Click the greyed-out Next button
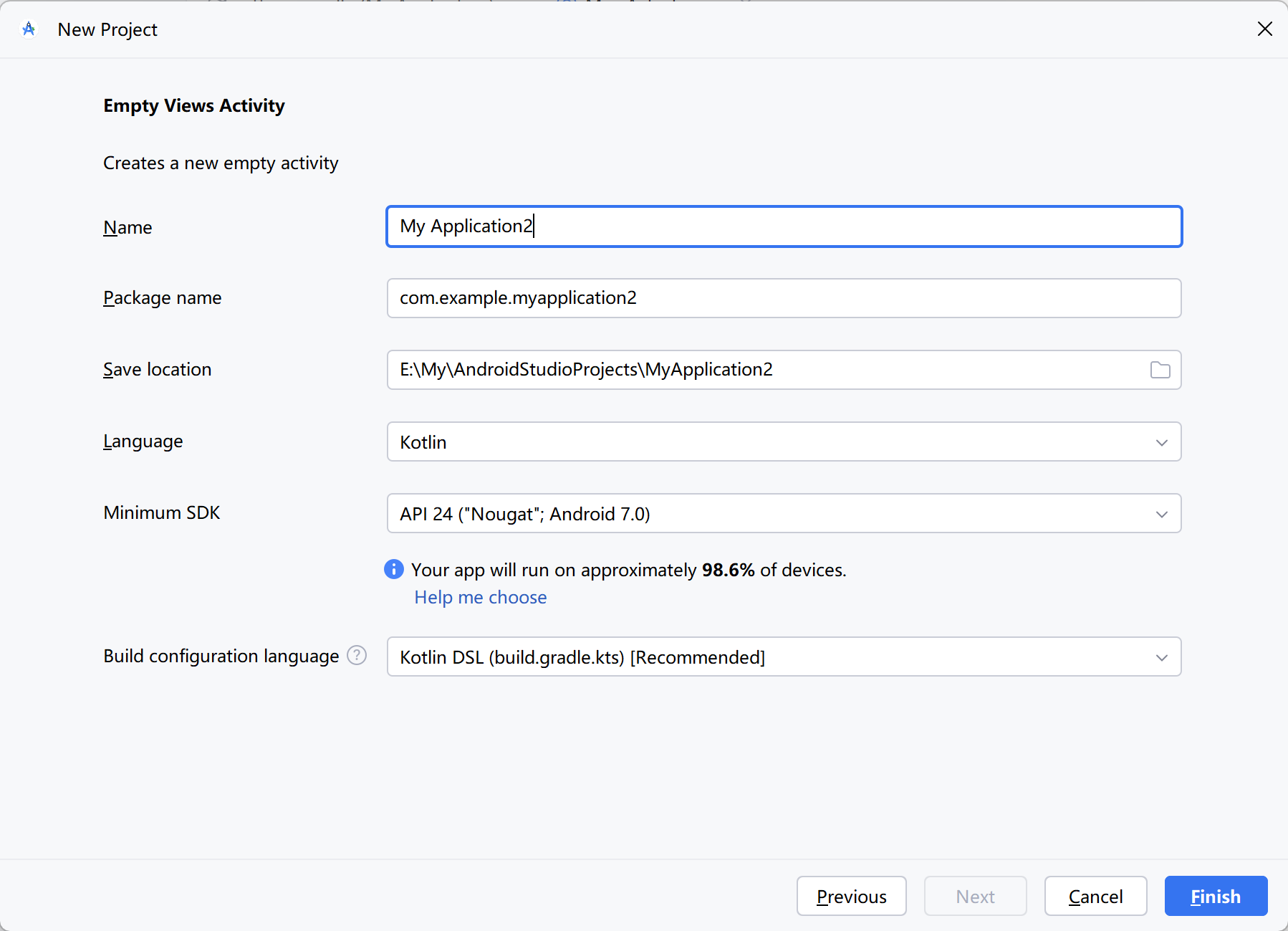 pyautogui.click(x=975, y=896)
